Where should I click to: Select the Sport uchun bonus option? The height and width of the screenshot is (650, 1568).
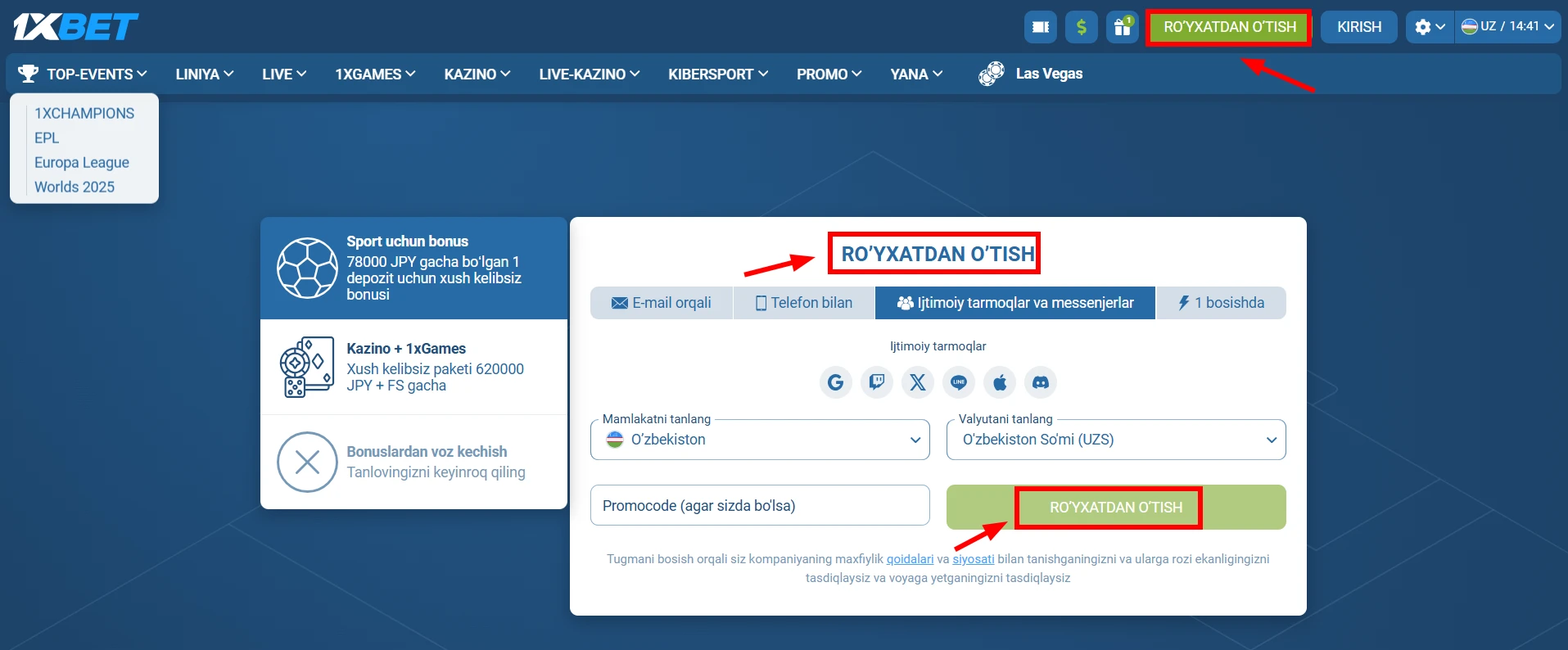[414, 268]
